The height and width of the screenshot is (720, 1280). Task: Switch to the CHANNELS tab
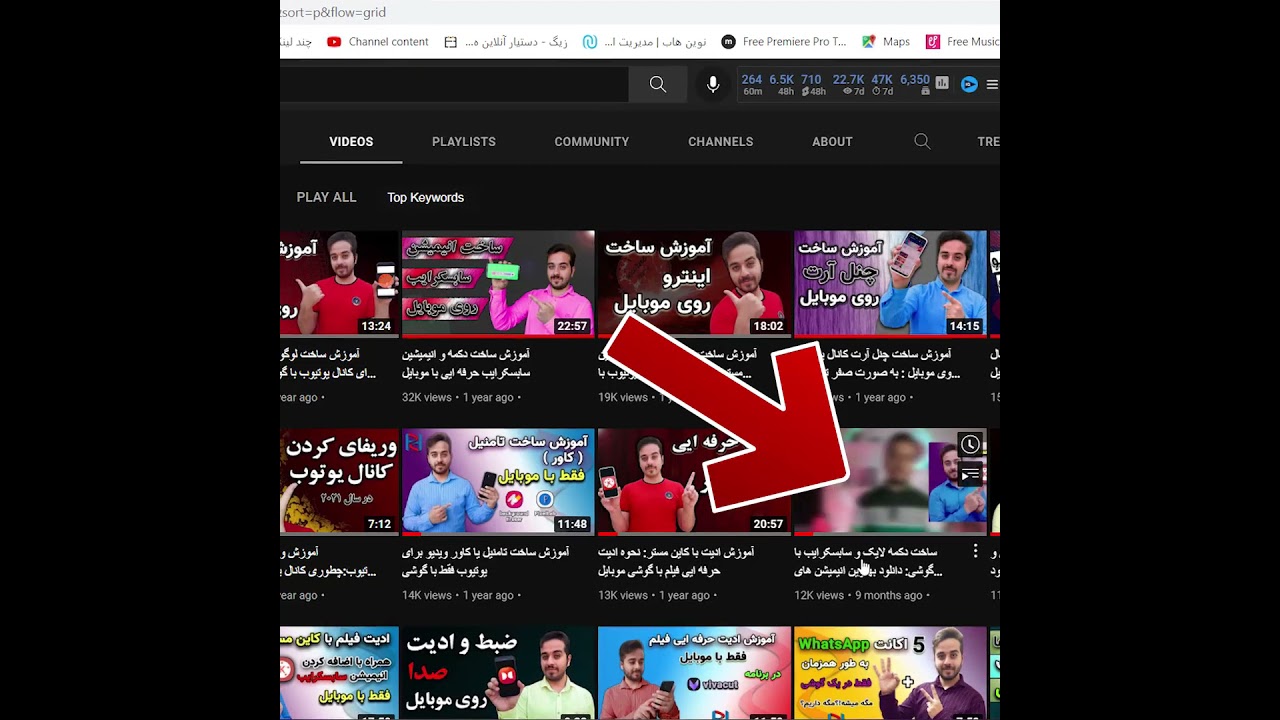tap(720, 141)
